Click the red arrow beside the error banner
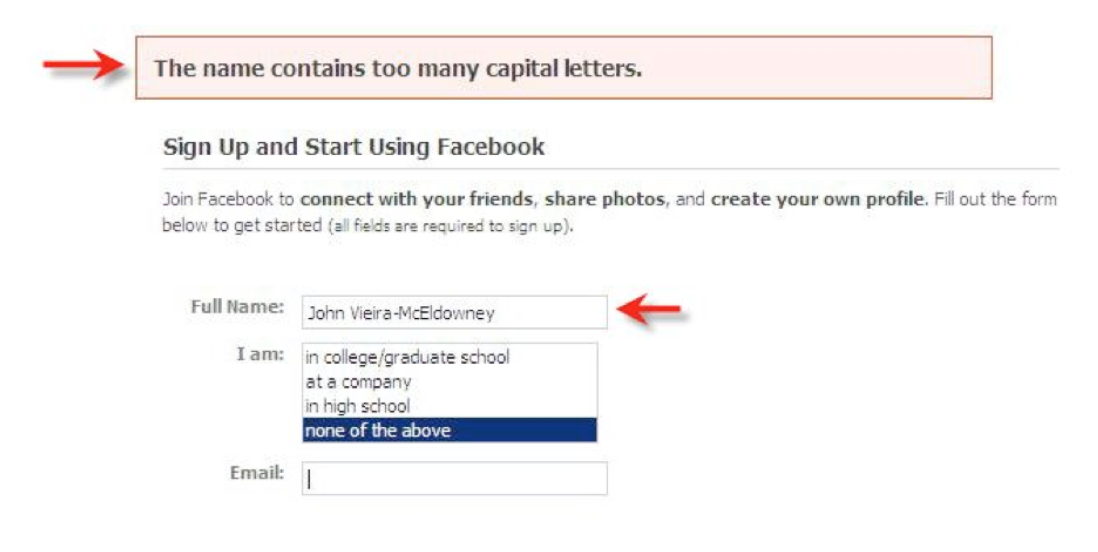 (x=80, y=68)
